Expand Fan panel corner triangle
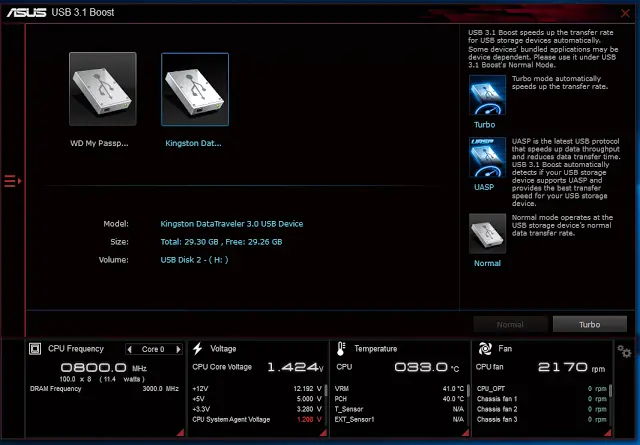640x445 pixels. [607, 432]
